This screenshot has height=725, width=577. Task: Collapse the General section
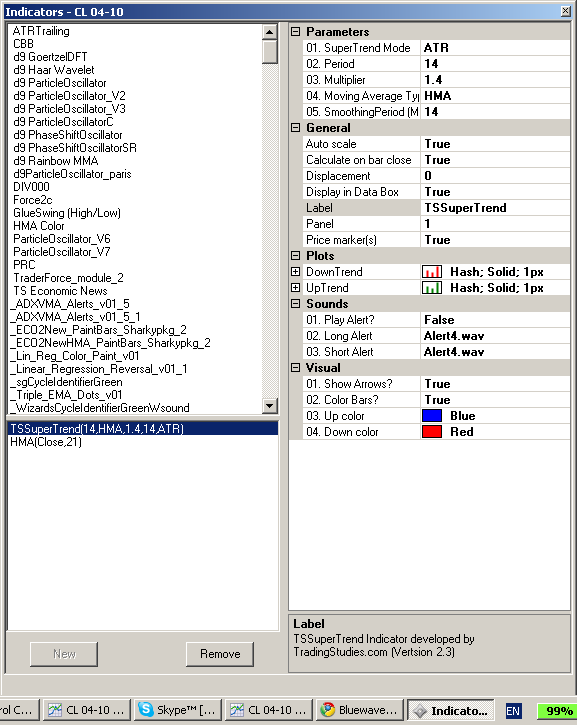pyautogui.click(x=295, y=128)
